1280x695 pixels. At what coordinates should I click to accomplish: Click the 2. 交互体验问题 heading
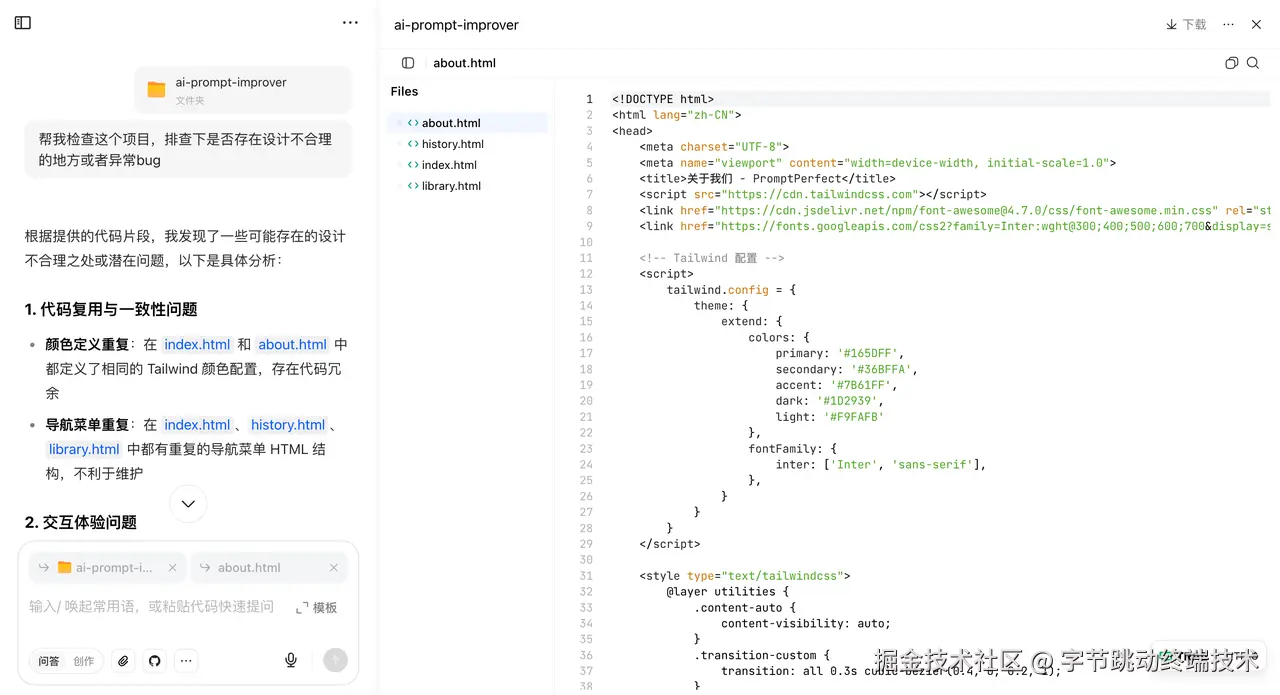tap(81, 522)
